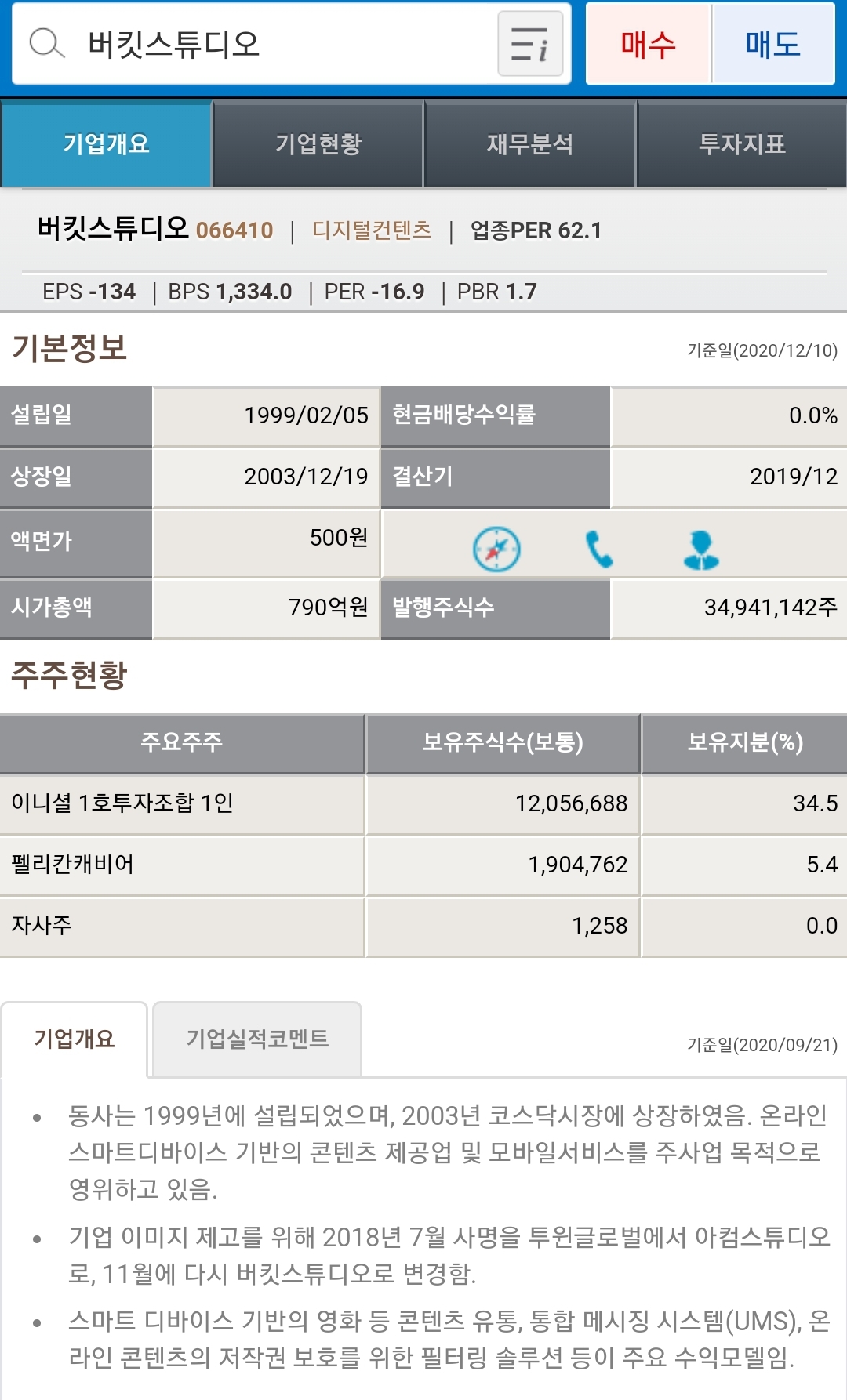Tap the 설립일 row label
This screenshot has height=1400, width=847.
75,415
